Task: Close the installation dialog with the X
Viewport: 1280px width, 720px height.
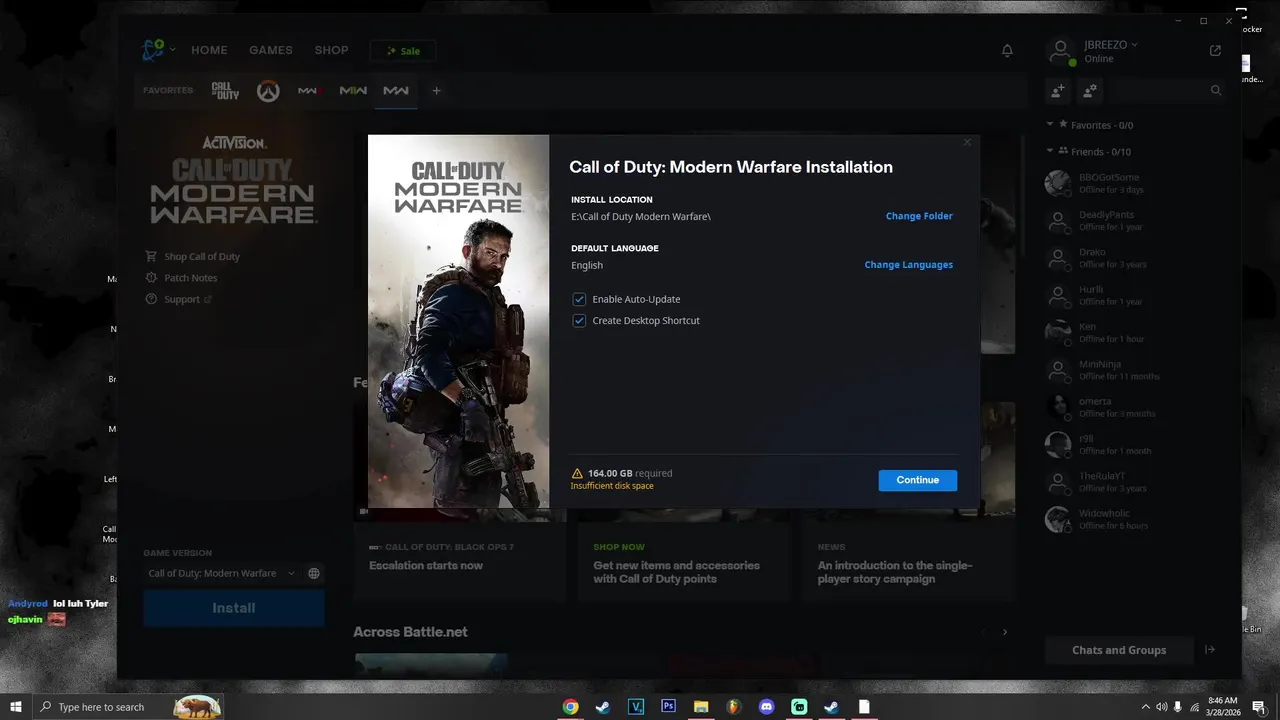Action: tap(967, 142)
